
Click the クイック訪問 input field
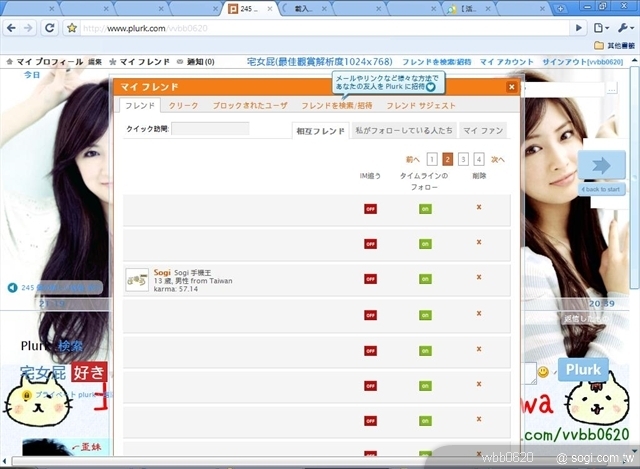click(x=210, y=129)
